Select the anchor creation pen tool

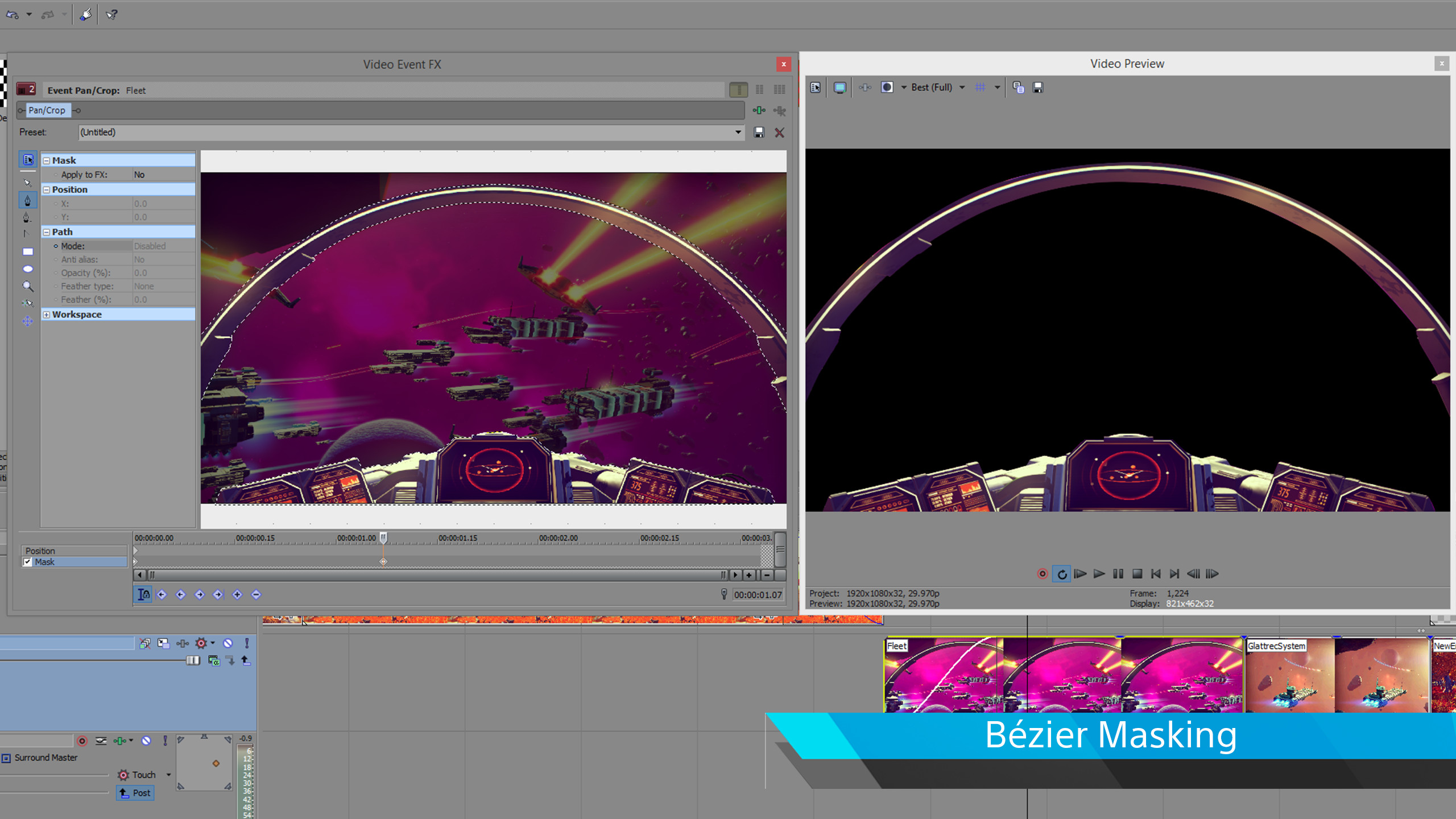click(27, 200)
